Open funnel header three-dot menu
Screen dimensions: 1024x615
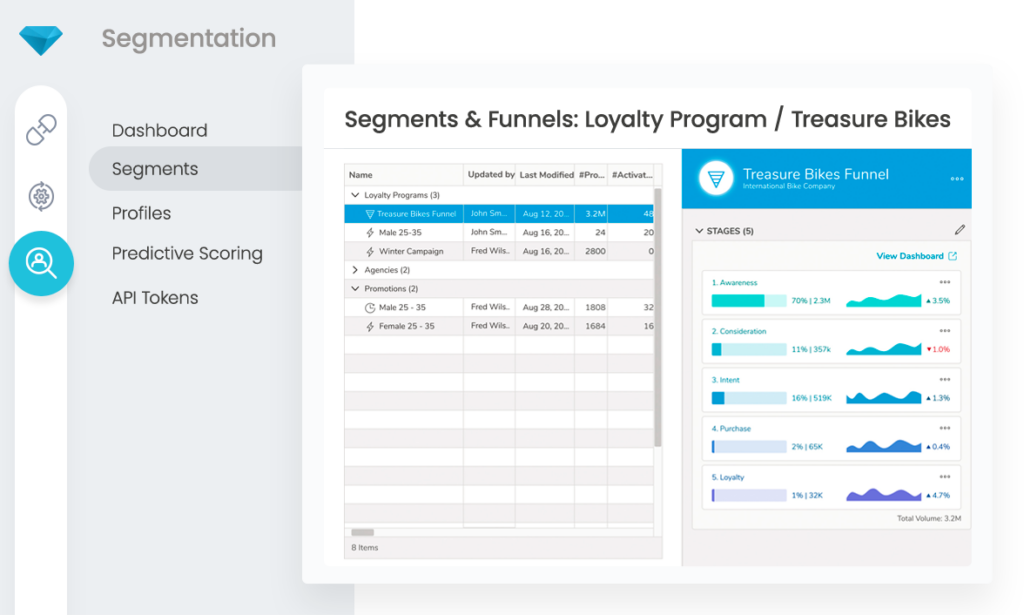click(956, 179)
